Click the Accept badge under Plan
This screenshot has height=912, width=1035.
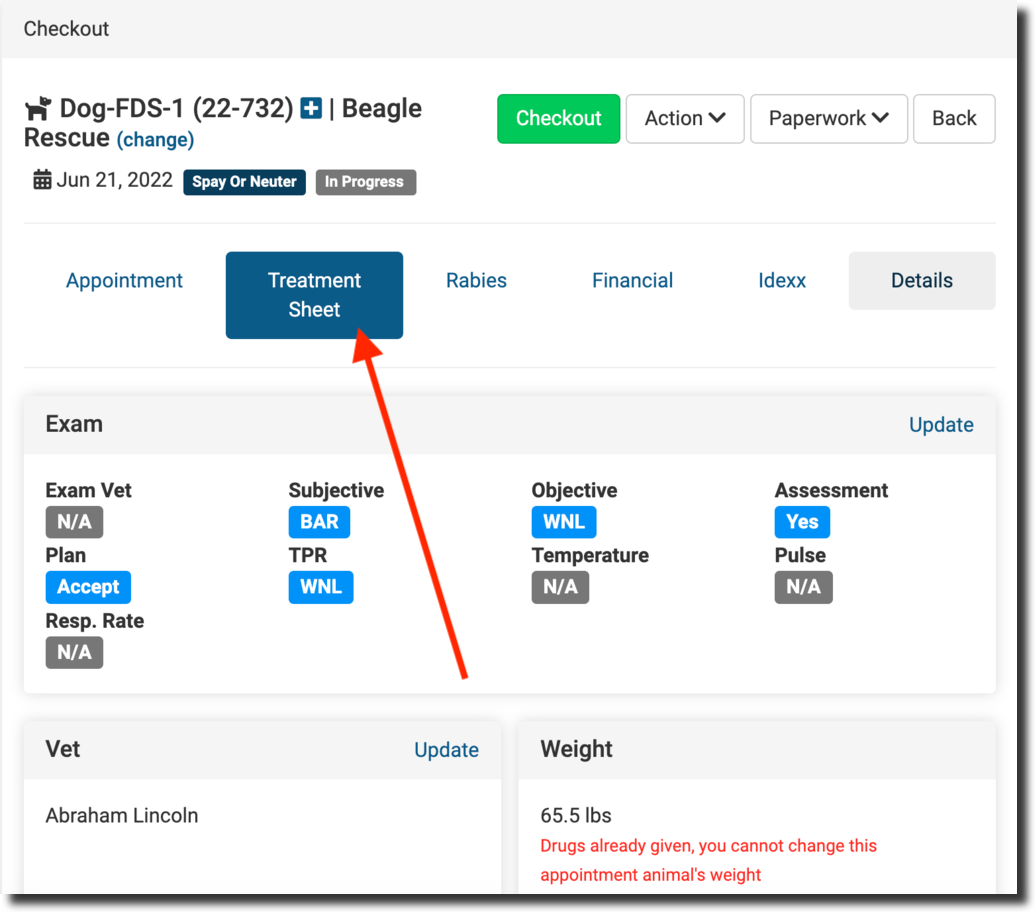88,587
